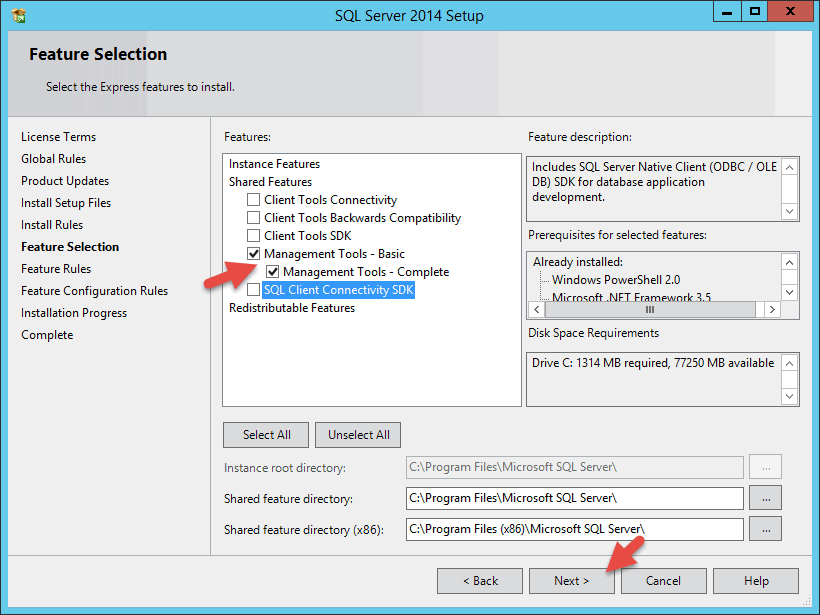Image resolution: width=820 pixels, height=615 pixels.
Task: Select Instance Features tree row
Action: pos(274,164)
